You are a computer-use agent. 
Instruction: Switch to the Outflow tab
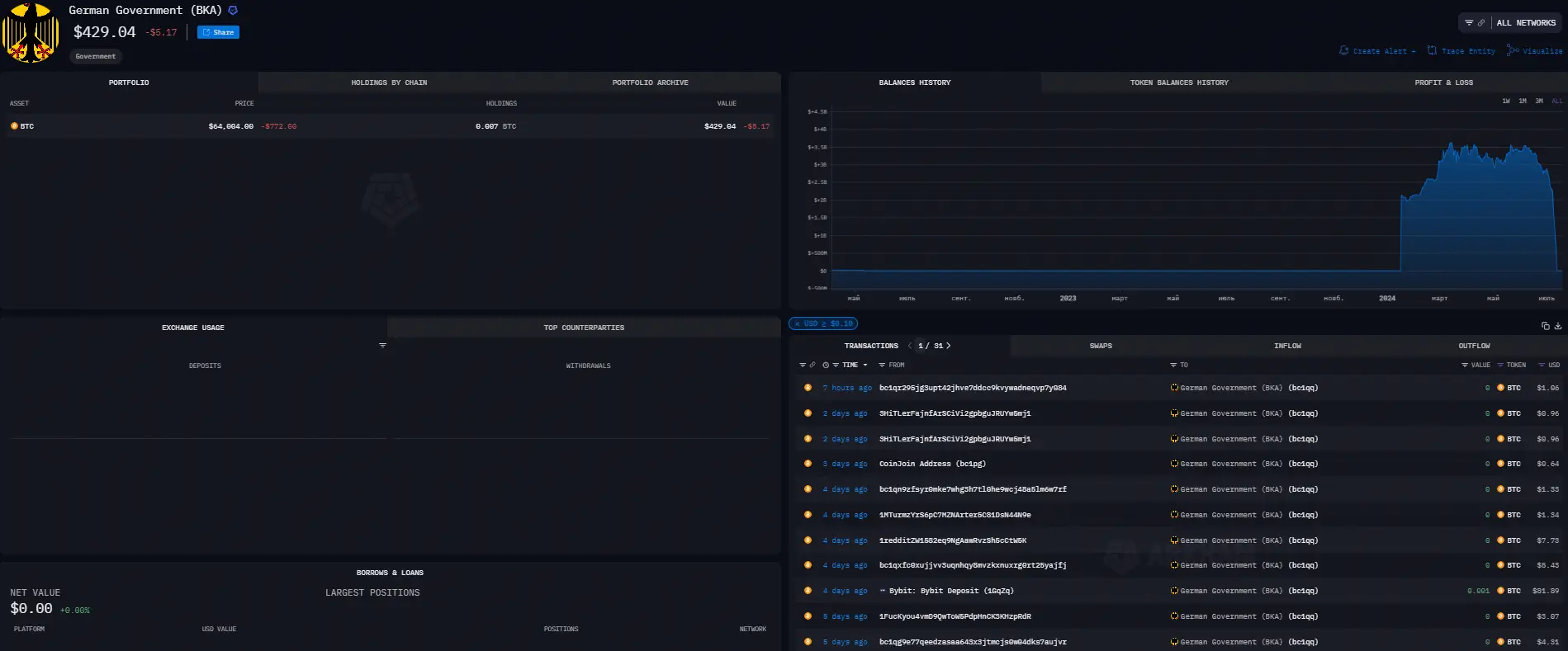[1474, 346]
